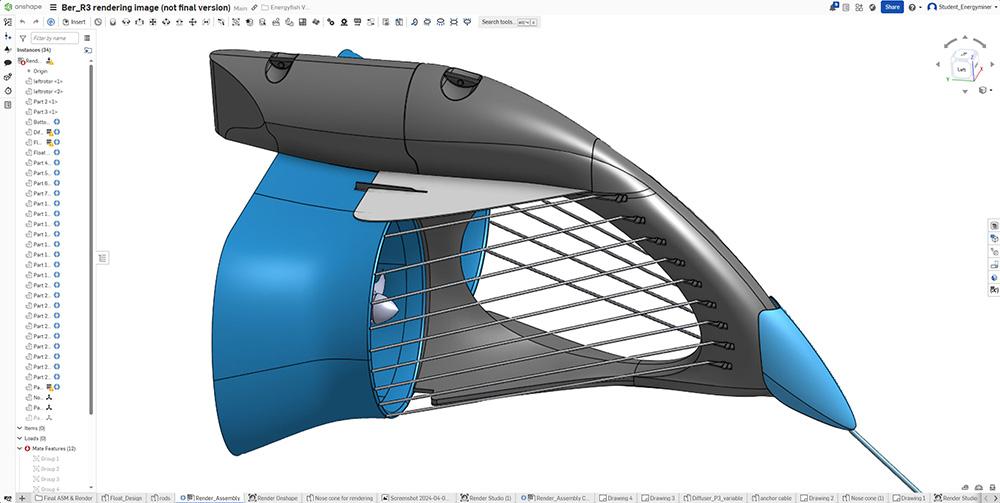Open the help question mark menu
Viewport: 1000px width, 503px height.
tap(913, 8)
